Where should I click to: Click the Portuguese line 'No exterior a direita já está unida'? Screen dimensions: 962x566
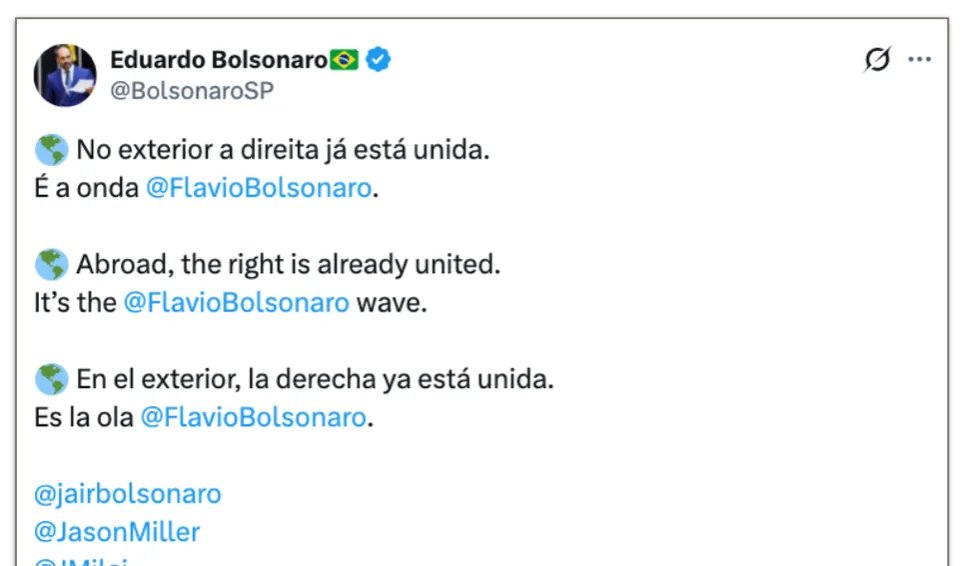click(284, 151)
